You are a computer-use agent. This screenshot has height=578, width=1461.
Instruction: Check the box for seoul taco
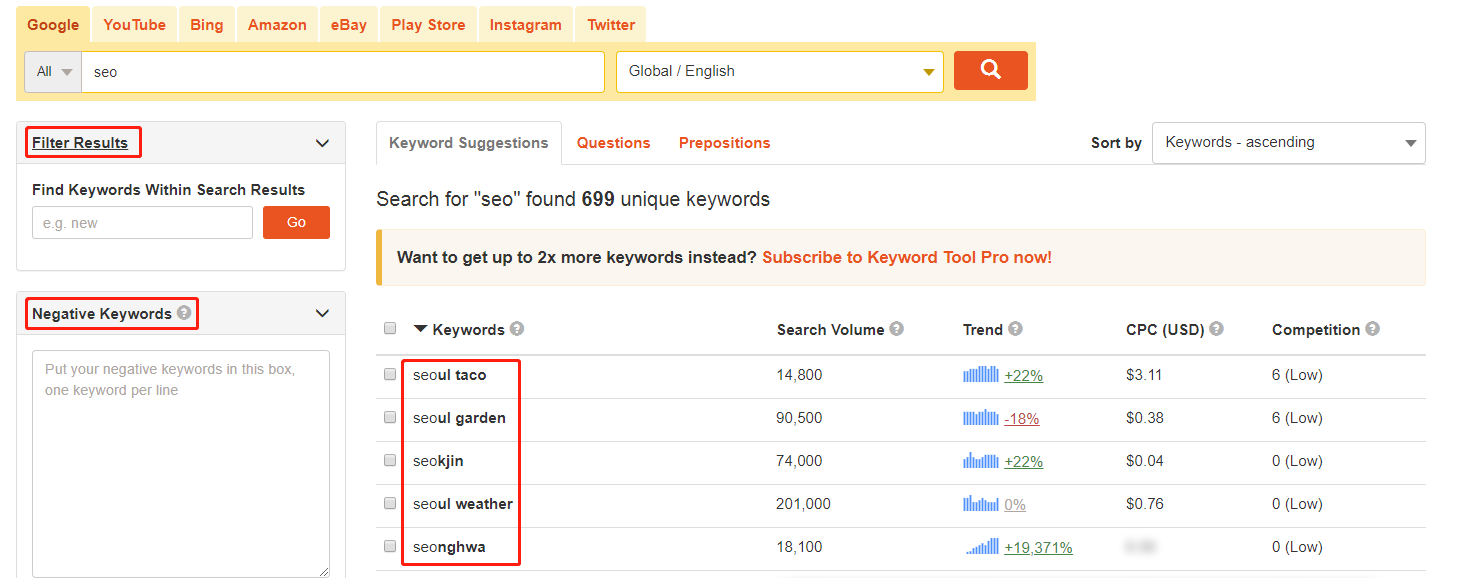pos(390,374)
